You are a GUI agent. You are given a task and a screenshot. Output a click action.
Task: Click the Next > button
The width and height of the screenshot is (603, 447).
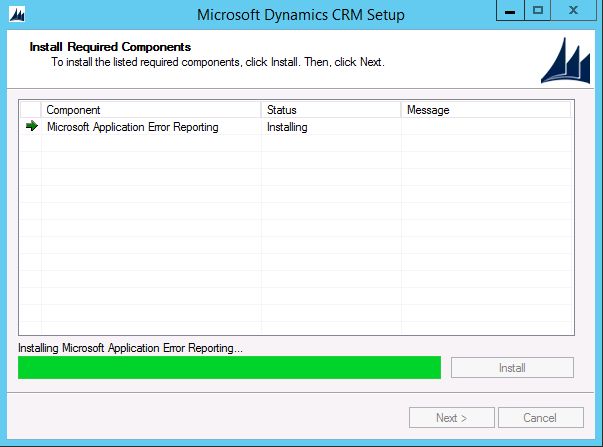pyautogui.click(x=451, y=418)
